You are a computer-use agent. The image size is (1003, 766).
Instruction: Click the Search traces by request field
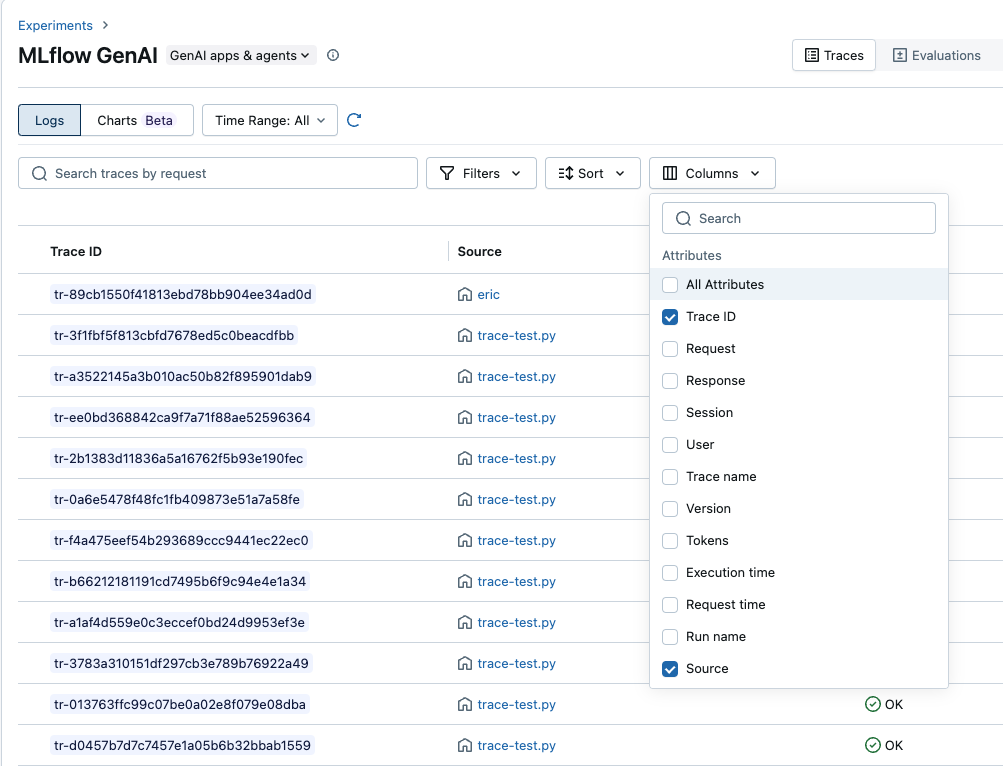pyautogui.click(x=217, y=172)
